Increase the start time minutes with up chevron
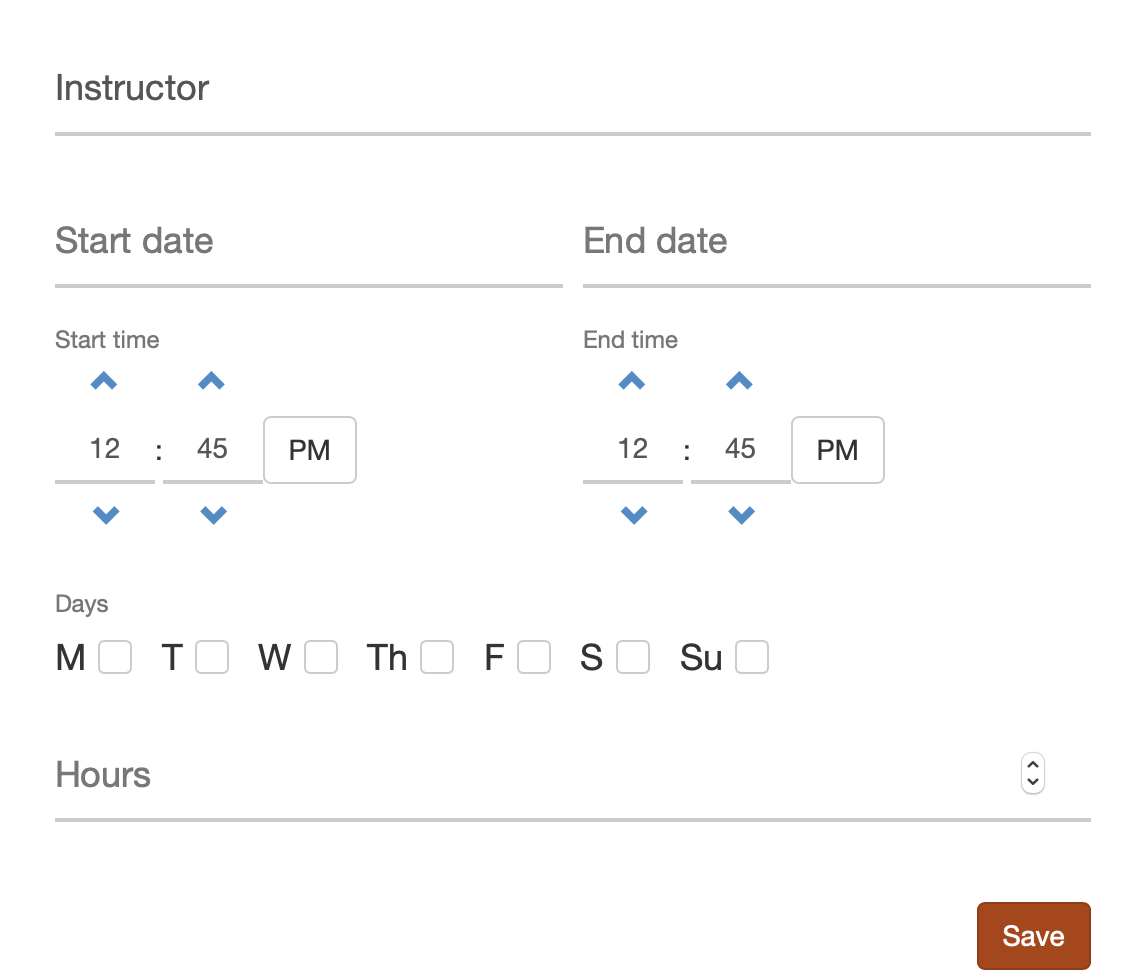Screen dimensions: 1130x978 [211, 381]
